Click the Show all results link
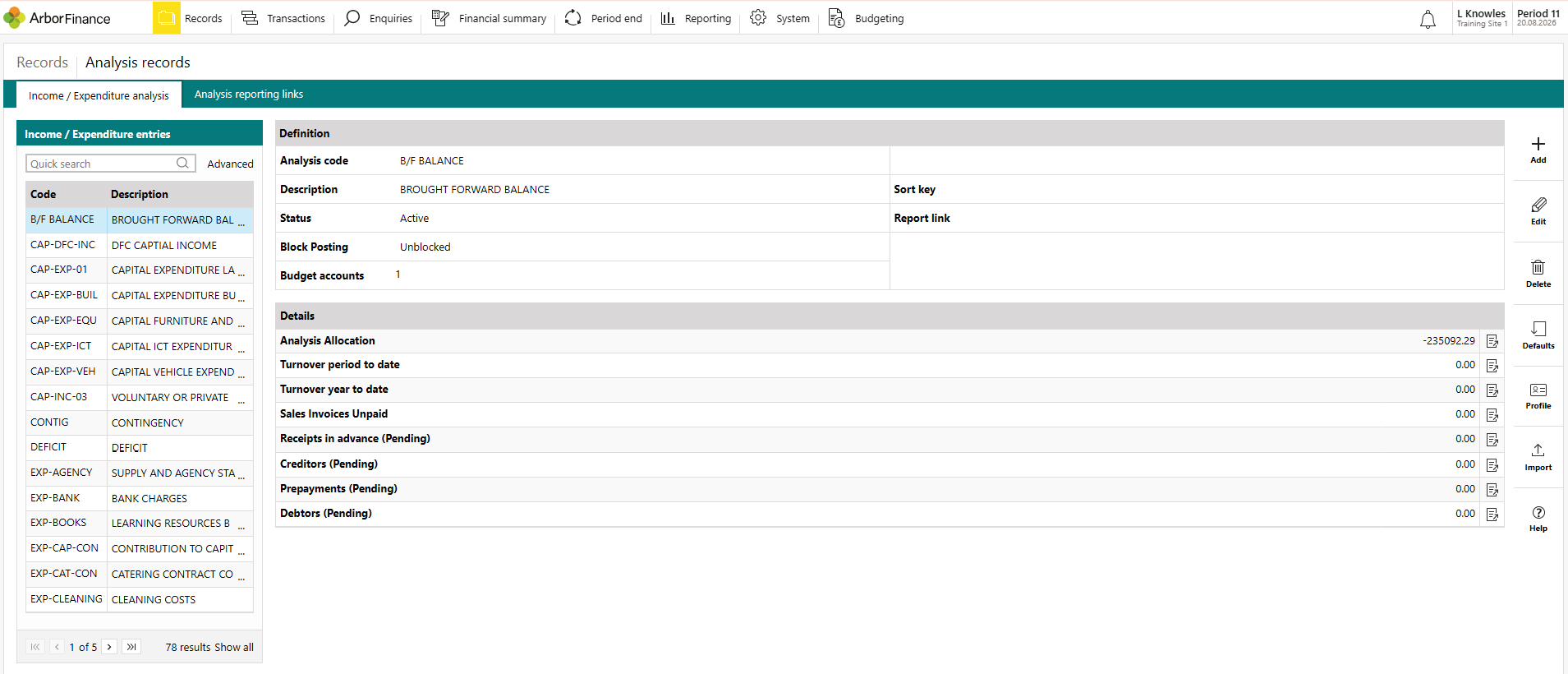1568x674 pixels. 234,648
